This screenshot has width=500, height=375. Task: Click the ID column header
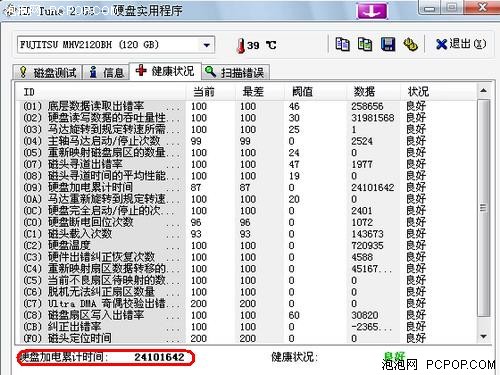pyautogui.click(x=100, y=92)
